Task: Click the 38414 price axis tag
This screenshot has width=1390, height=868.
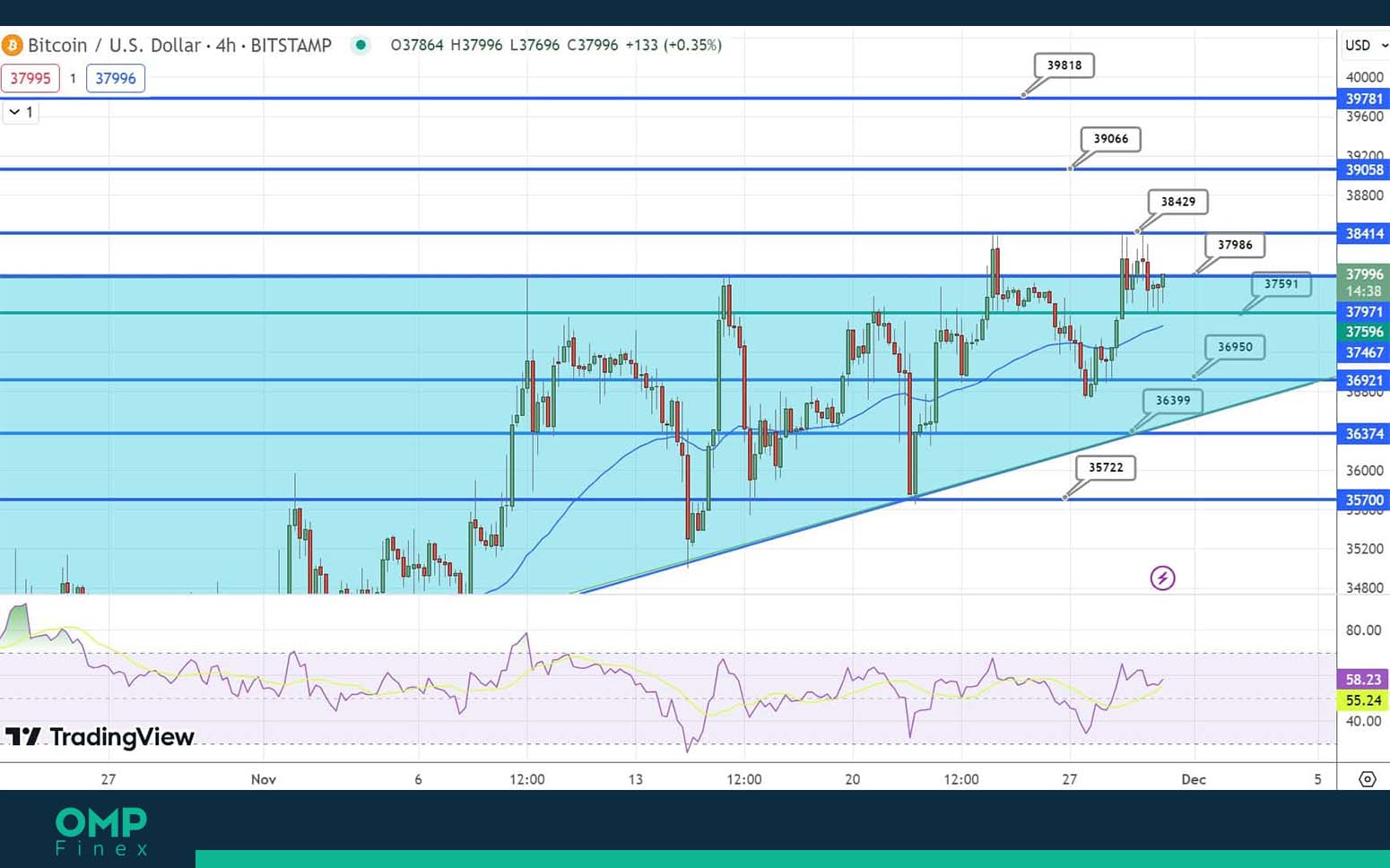Action: point(1363,234)
